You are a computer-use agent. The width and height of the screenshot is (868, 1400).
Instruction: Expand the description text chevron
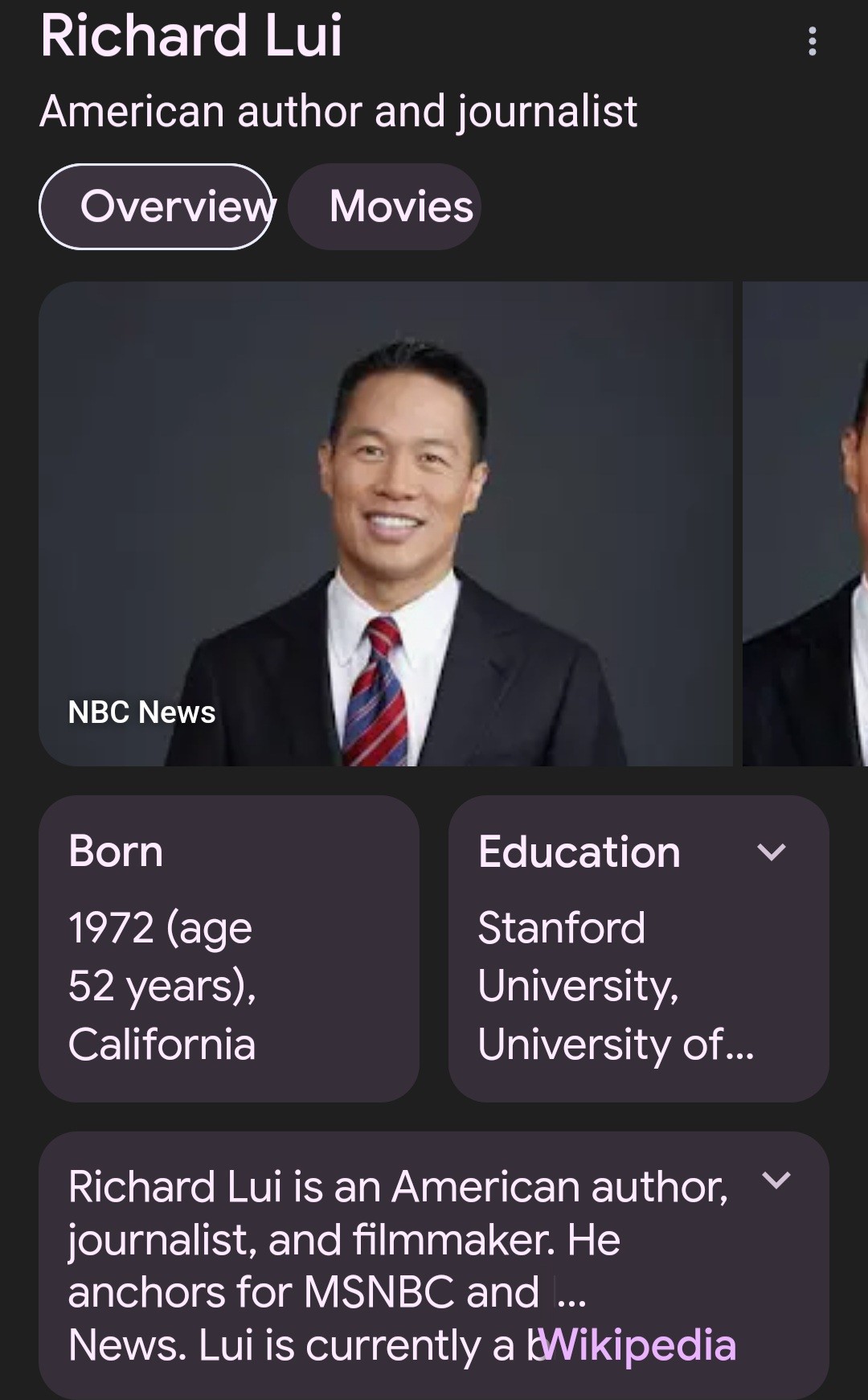pos(776,1180)
